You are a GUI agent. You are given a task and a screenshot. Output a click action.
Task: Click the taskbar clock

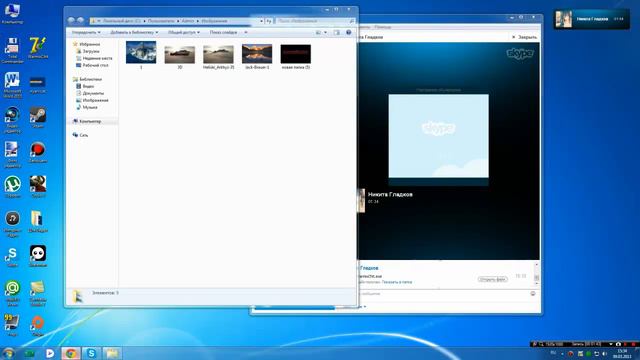coord(622,353)
